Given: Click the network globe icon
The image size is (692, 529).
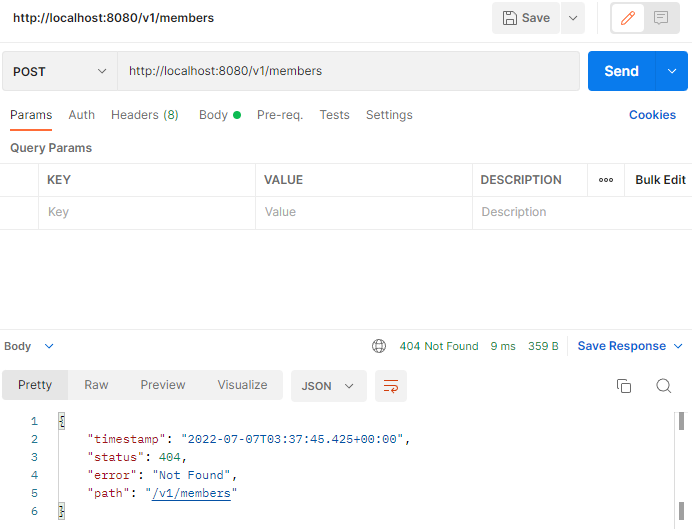Looking at the screenshot, I should [x=379, y=346].
